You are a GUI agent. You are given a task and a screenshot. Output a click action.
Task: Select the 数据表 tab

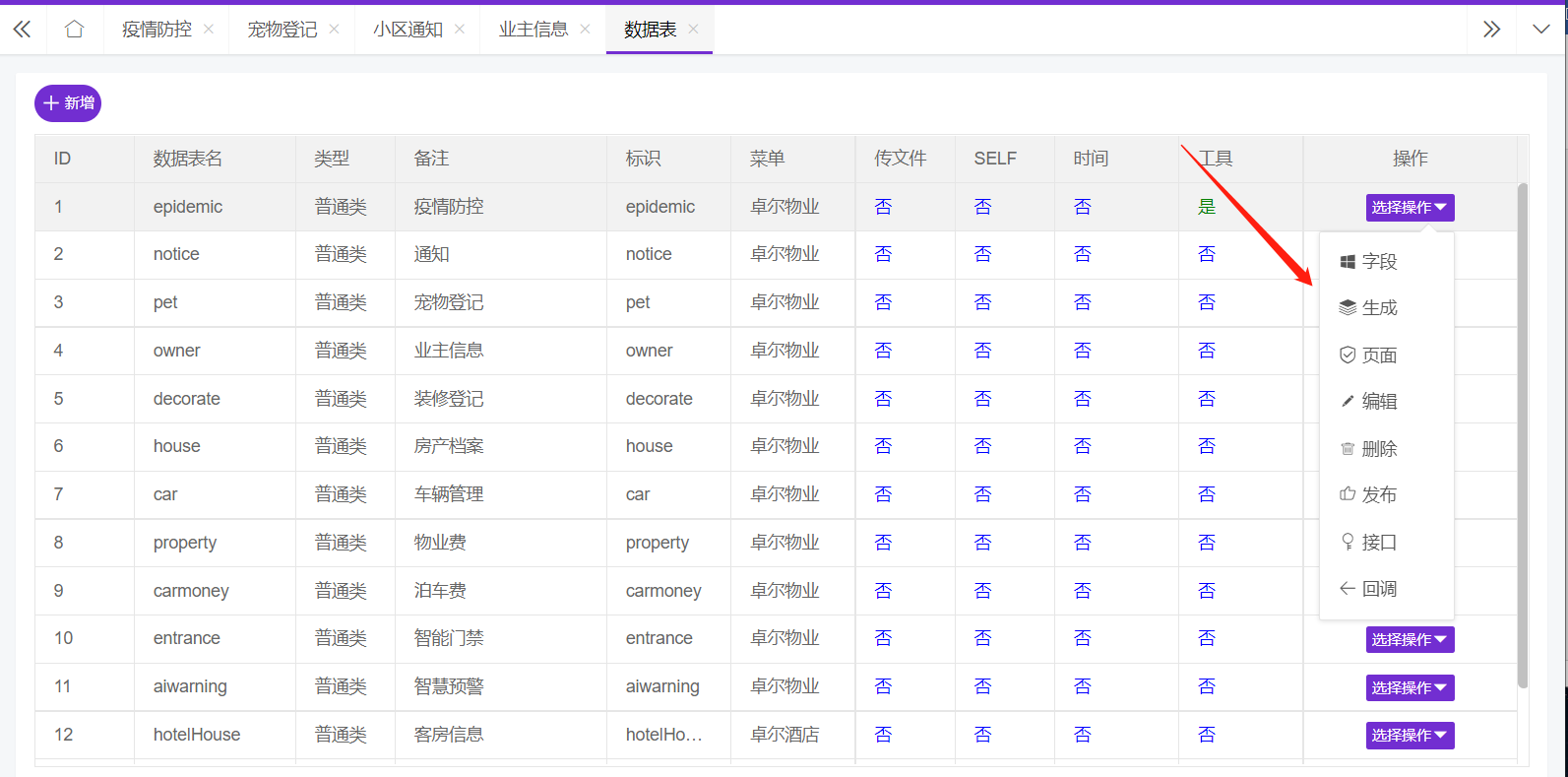point(651,30)
